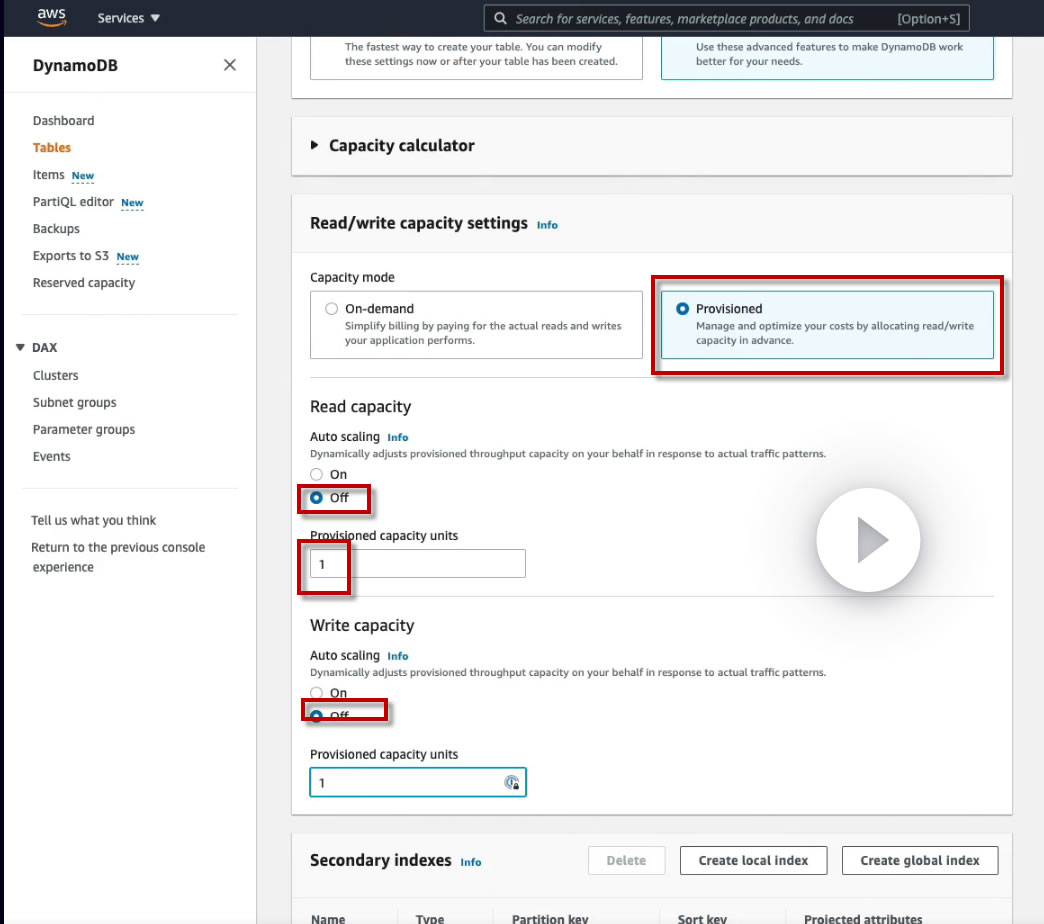This screenshot has width=1044, height=924.
Task: Click Write provisioned capacity units field
Action: 417,782
